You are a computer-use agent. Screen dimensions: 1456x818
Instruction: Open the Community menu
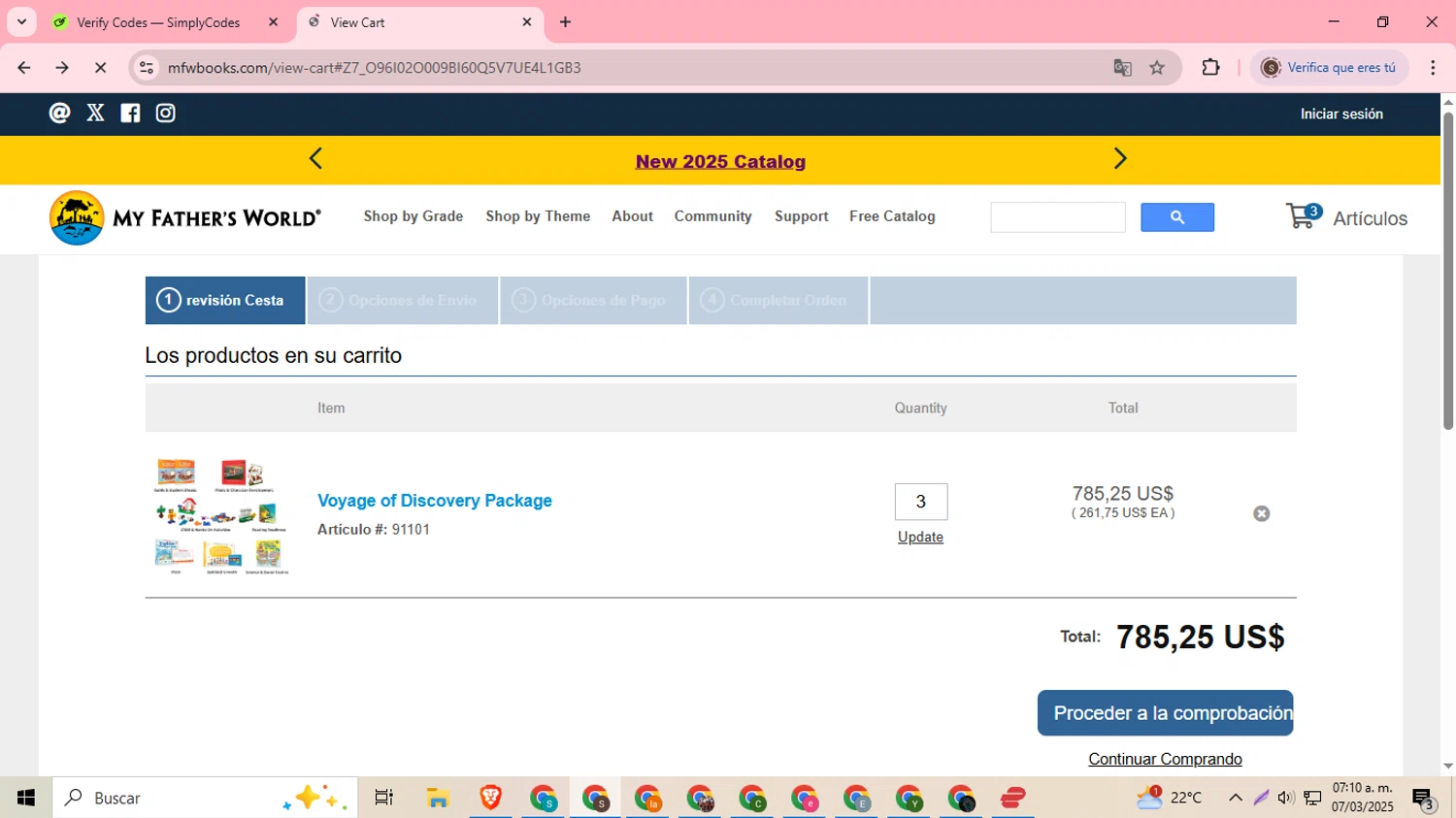tap(713, 216)
